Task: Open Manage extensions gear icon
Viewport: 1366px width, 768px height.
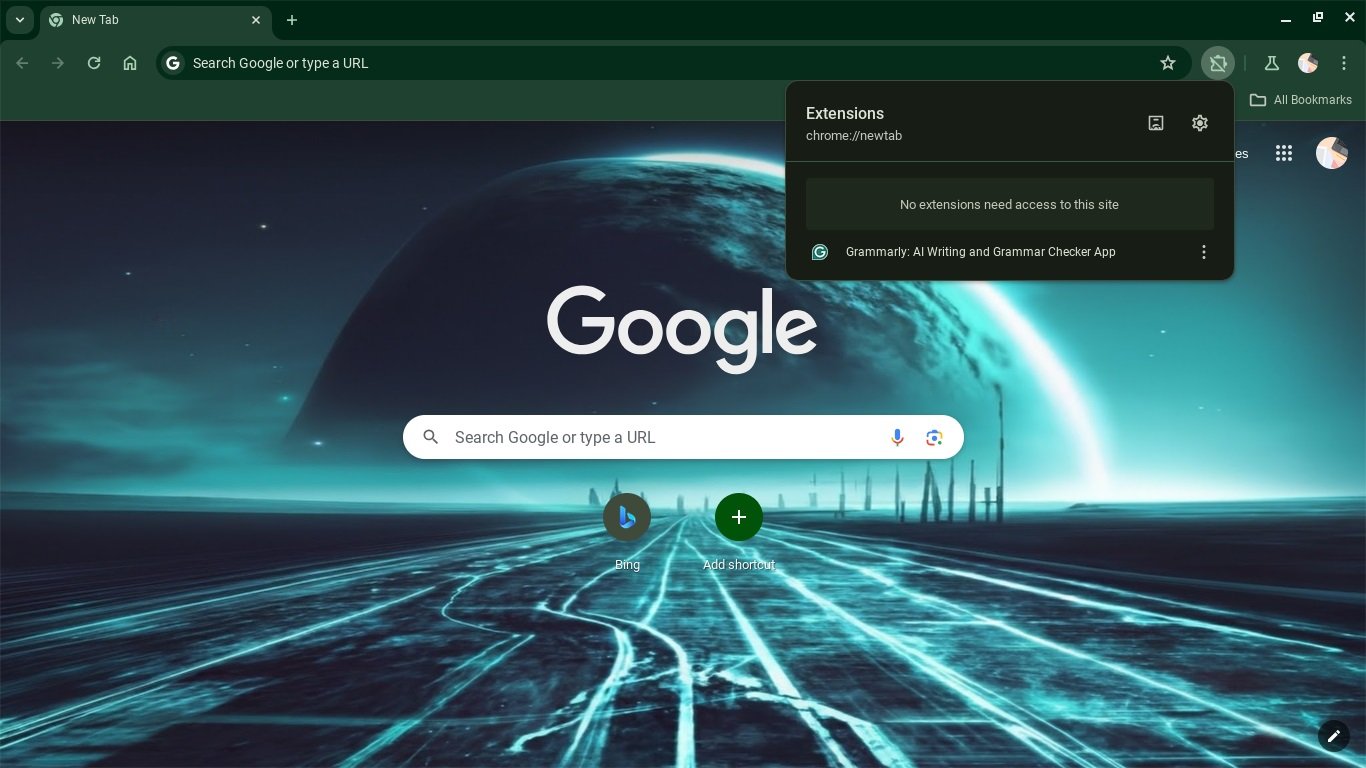Action: click(x=1200, y=123)
